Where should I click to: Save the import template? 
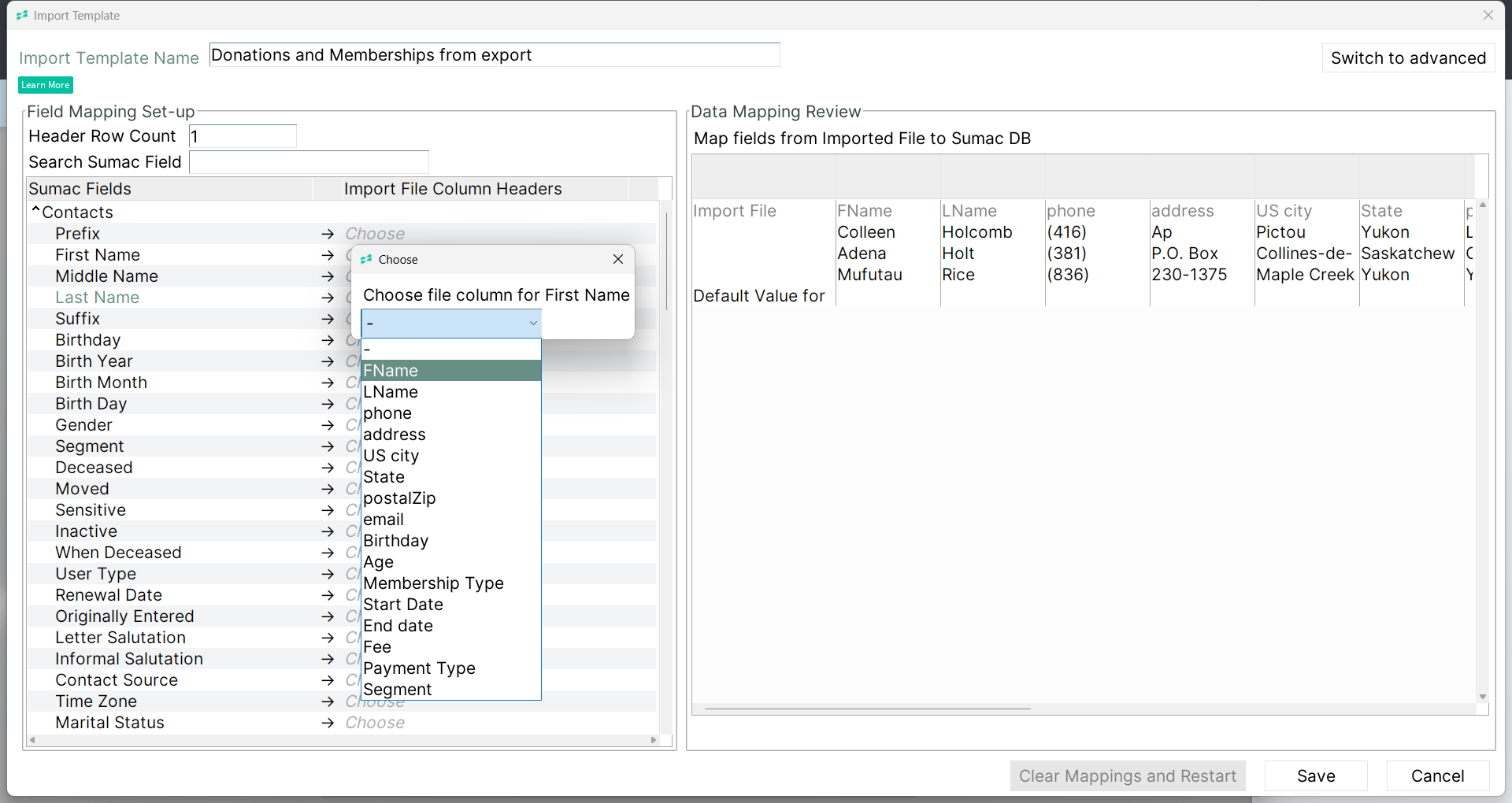click(x=1316, y=776)
